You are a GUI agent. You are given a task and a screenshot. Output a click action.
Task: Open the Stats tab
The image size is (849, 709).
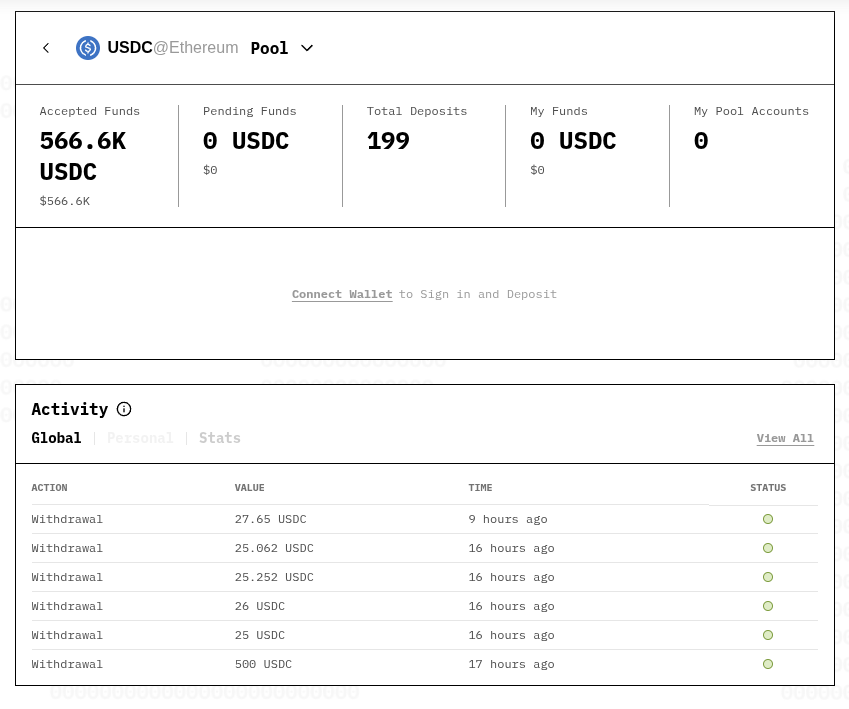tap(219, 438)
